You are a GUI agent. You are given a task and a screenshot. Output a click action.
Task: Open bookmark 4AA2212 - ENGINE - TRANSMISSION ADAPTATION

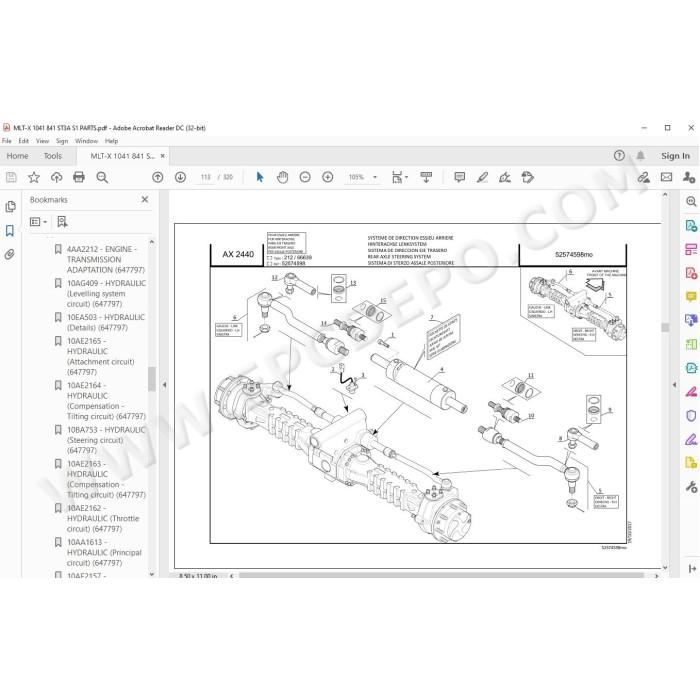(106, 259)
